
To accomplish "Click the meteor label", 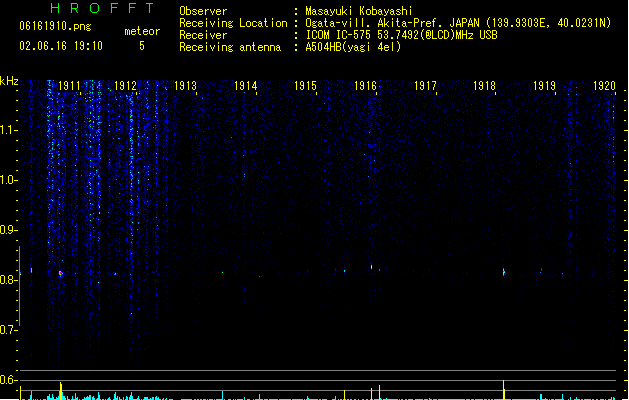I will (x=142, y=31).
